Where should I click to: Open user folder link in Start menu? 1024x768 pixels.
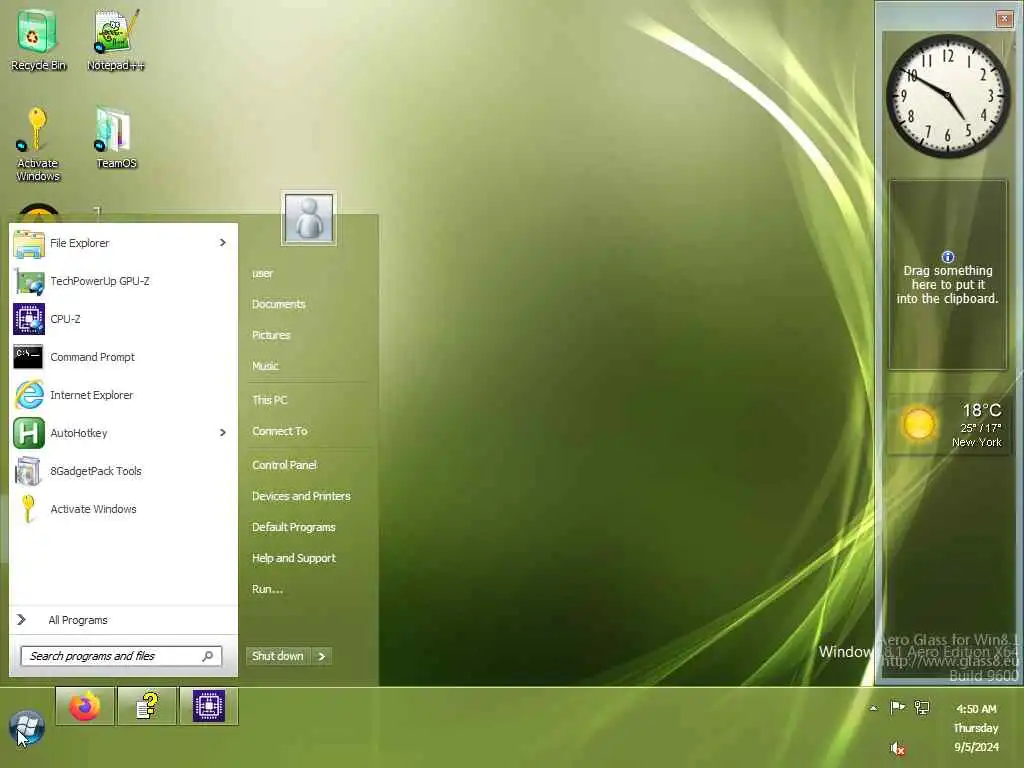pos(263,274)
